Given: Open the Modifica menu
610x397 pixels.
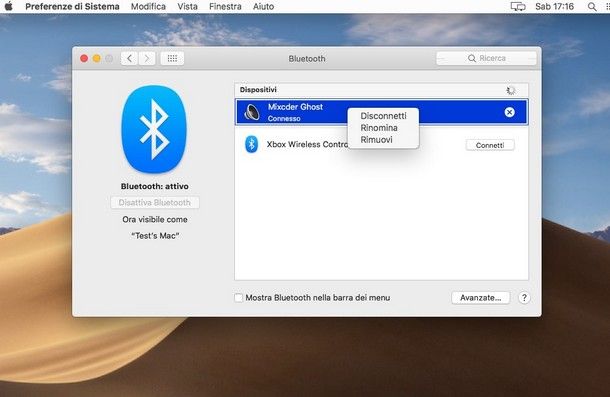Looking at the screenshot, I should (x=148, y=7).
